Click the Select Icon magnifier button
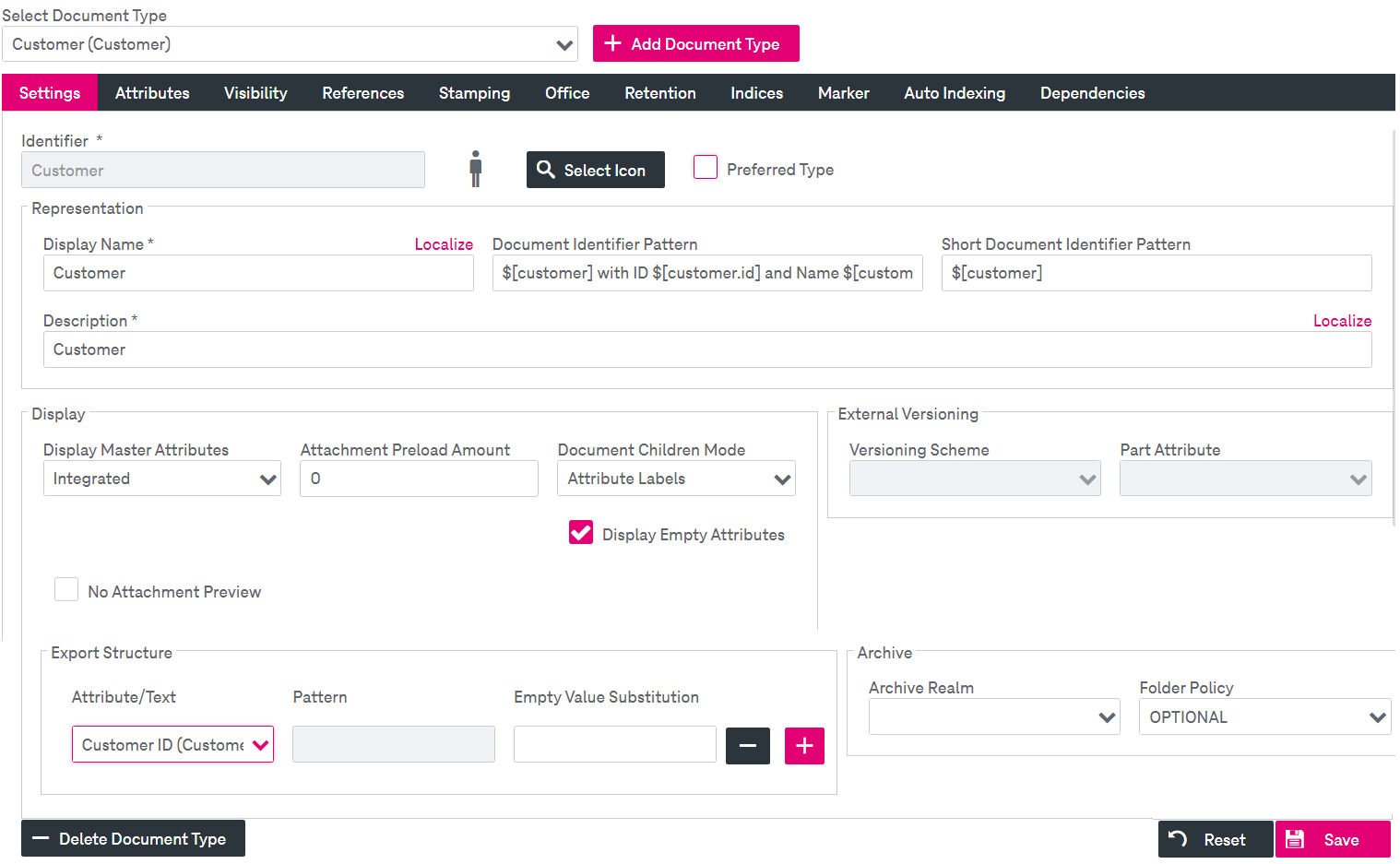 click(595, 170)
